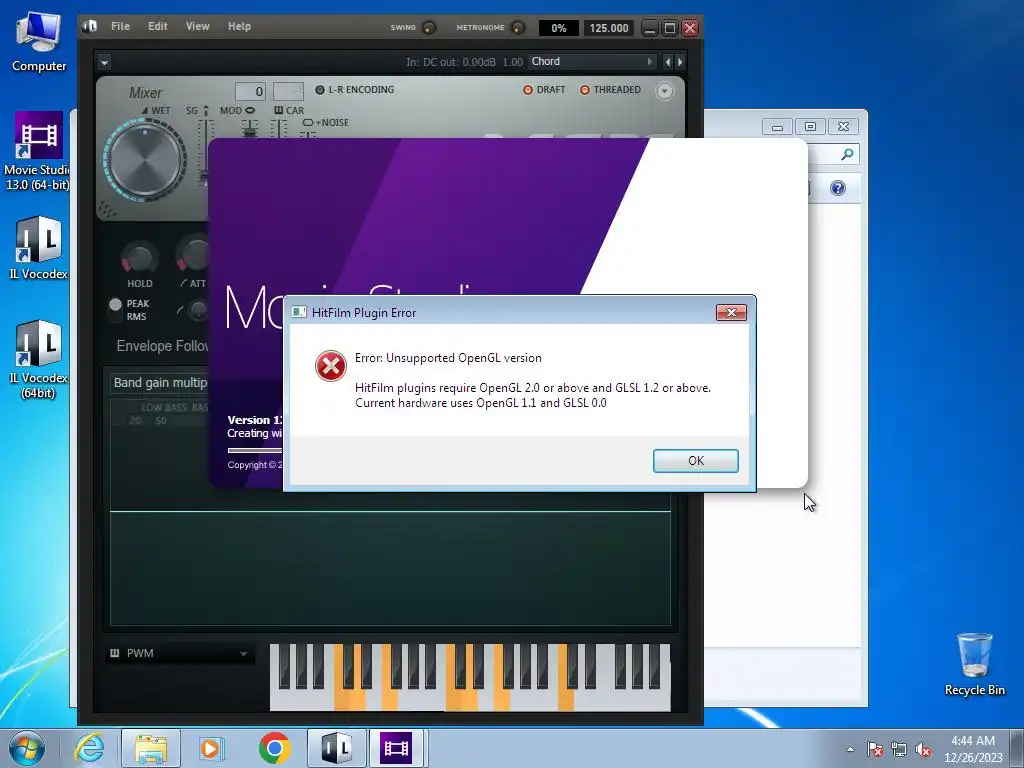Open the View menu in Vocodex
Viewport: 1024px width, 768px height.
click(x=197, y=26)
